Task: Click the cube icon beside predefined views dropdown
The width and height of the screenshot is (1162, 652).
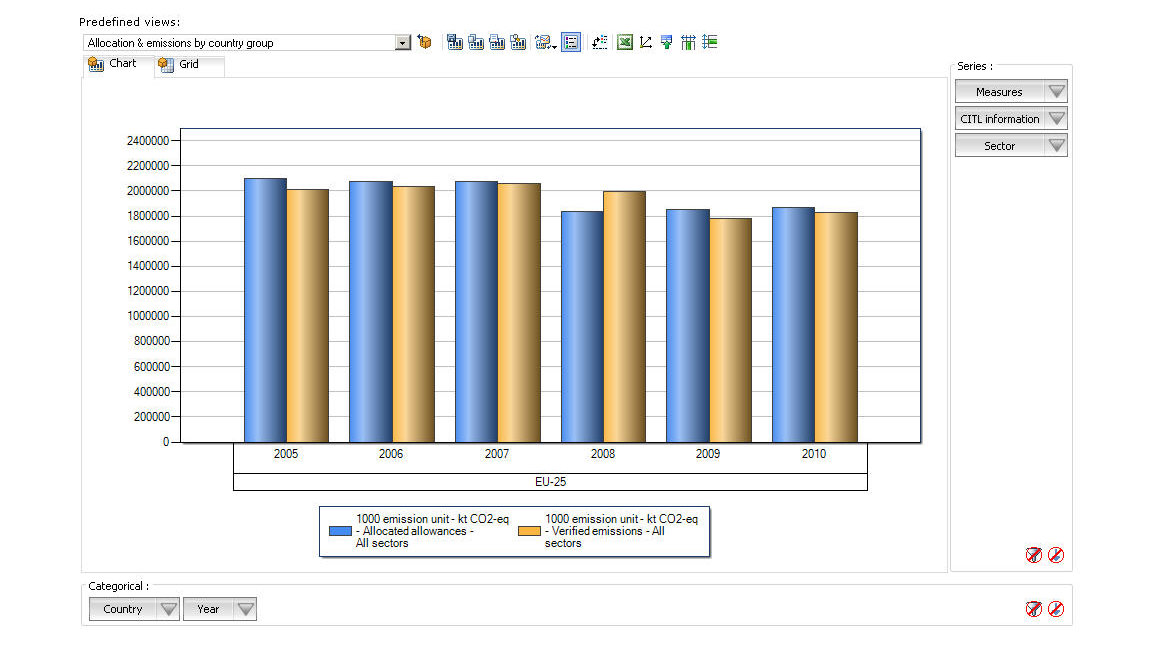Action: 425,43
